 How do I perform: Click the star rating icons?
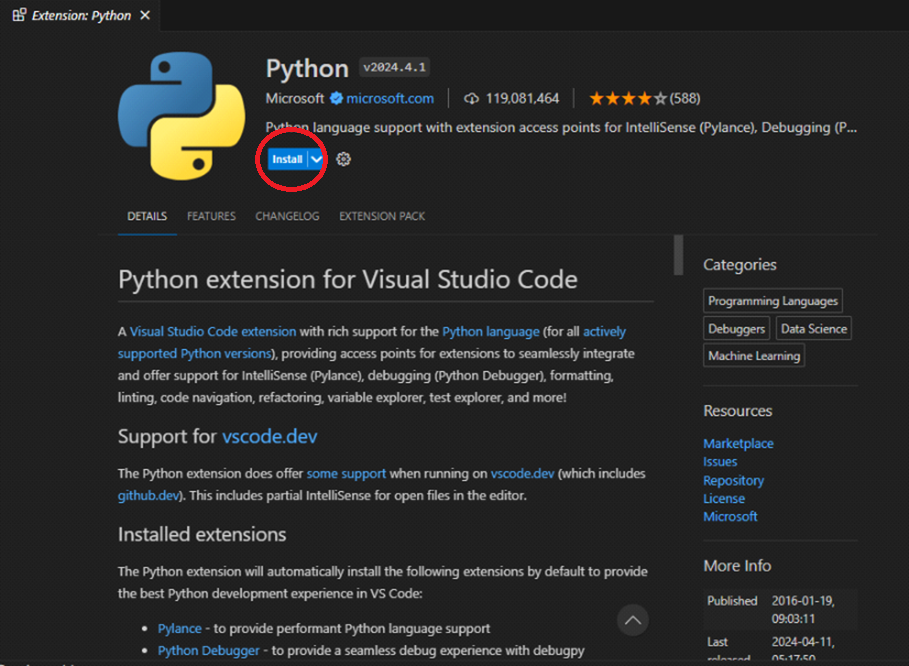tap(626, 98)
